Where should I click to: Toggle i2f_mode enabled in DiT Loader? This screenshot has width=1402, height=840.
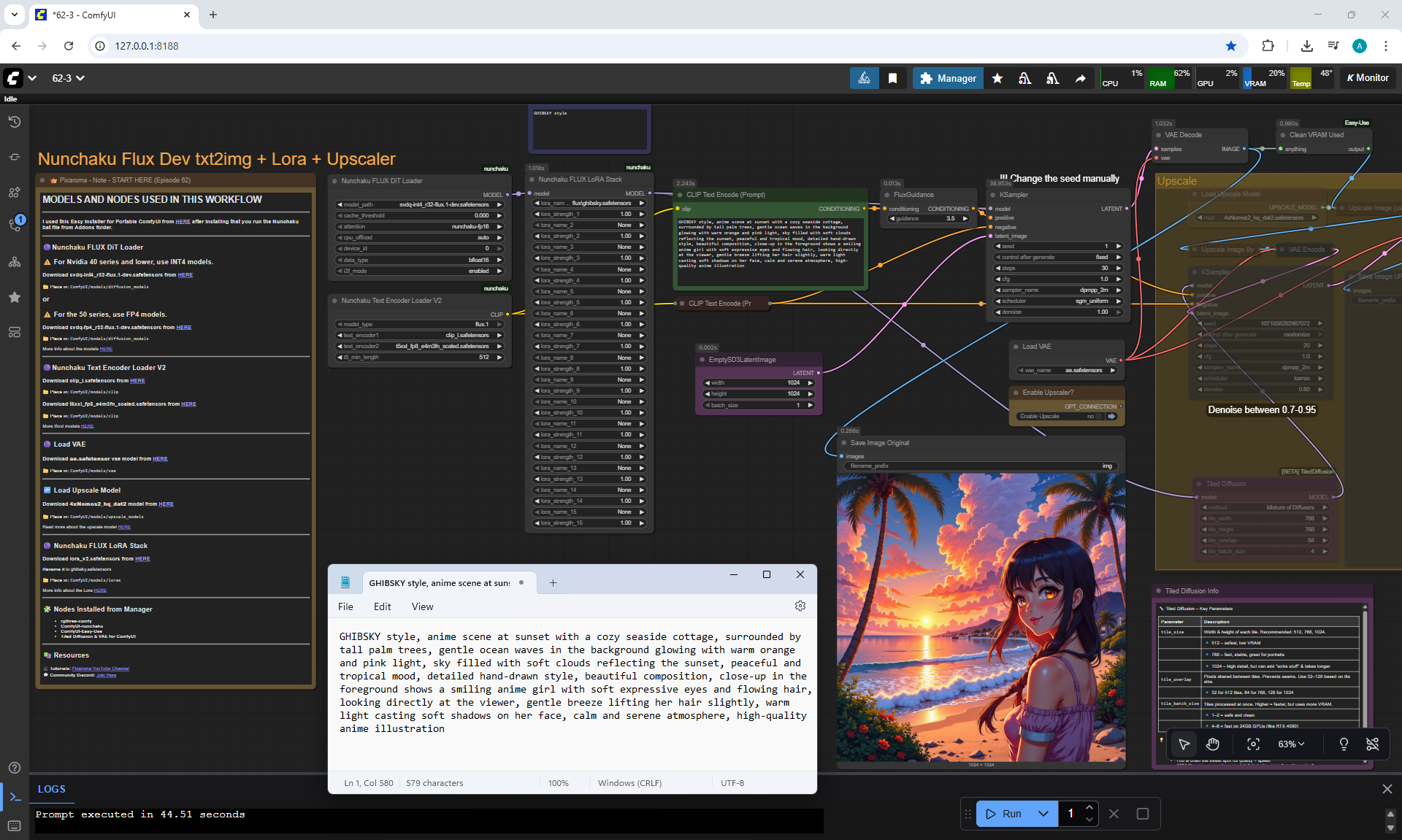(x=420, y=271)
